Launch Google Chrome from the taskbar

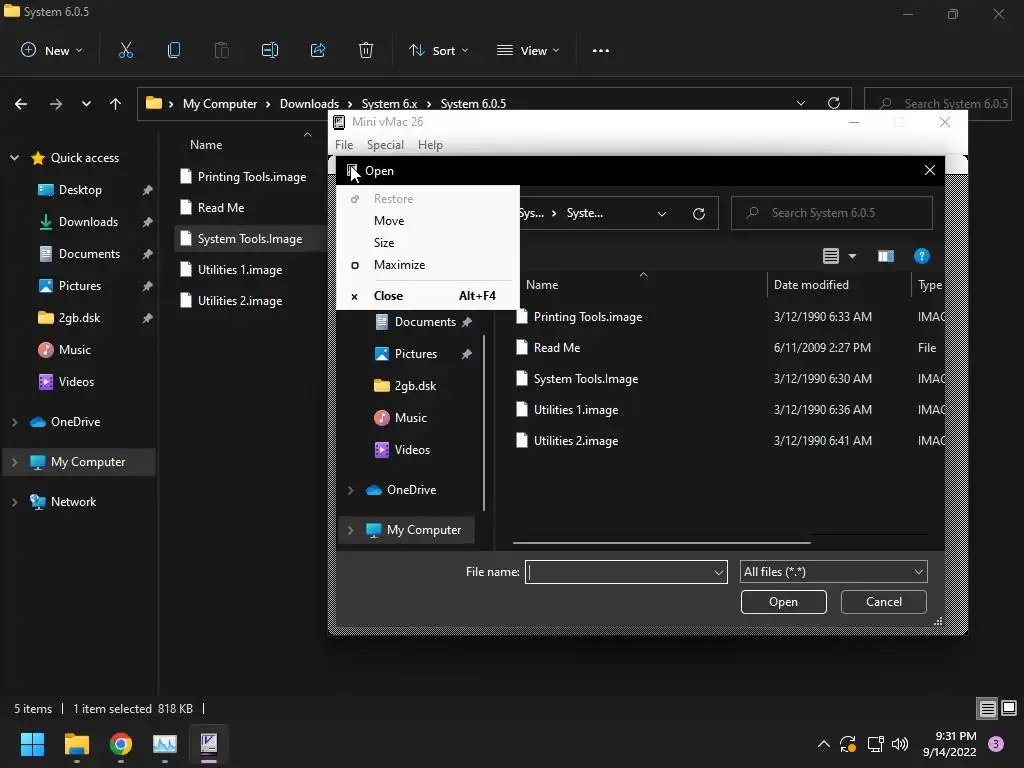[121, 744]
